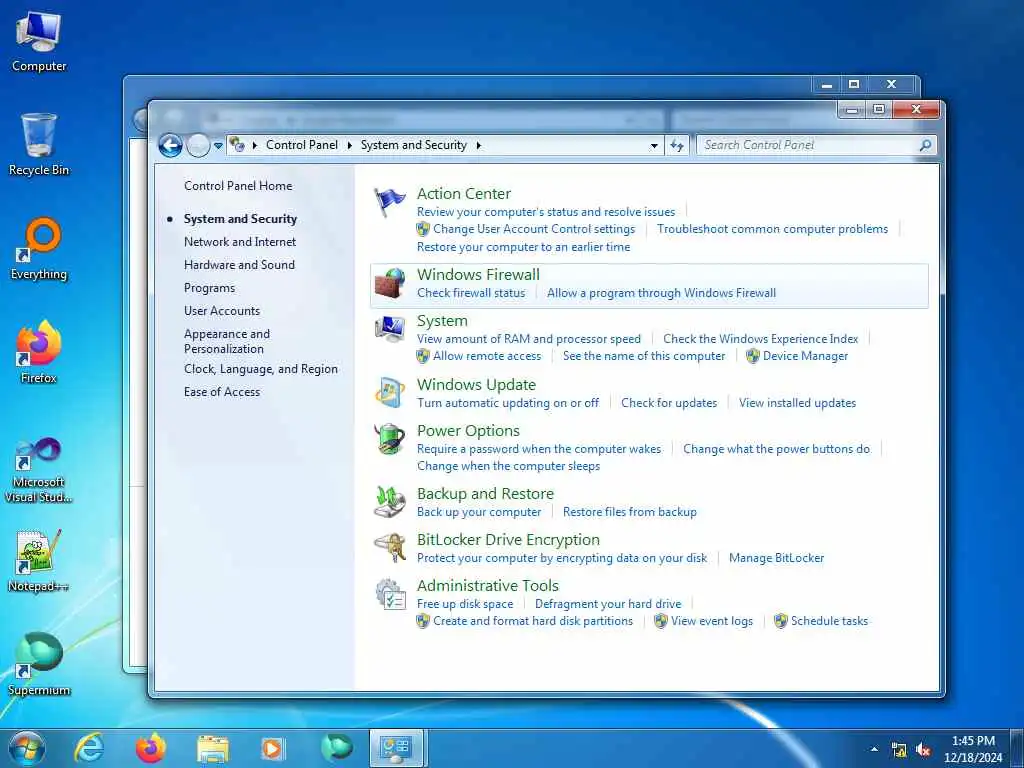Open the BitLocker Drive Encryption keys icon
The height and width of the screenshot is (768, 1024).
pos(390,547)
